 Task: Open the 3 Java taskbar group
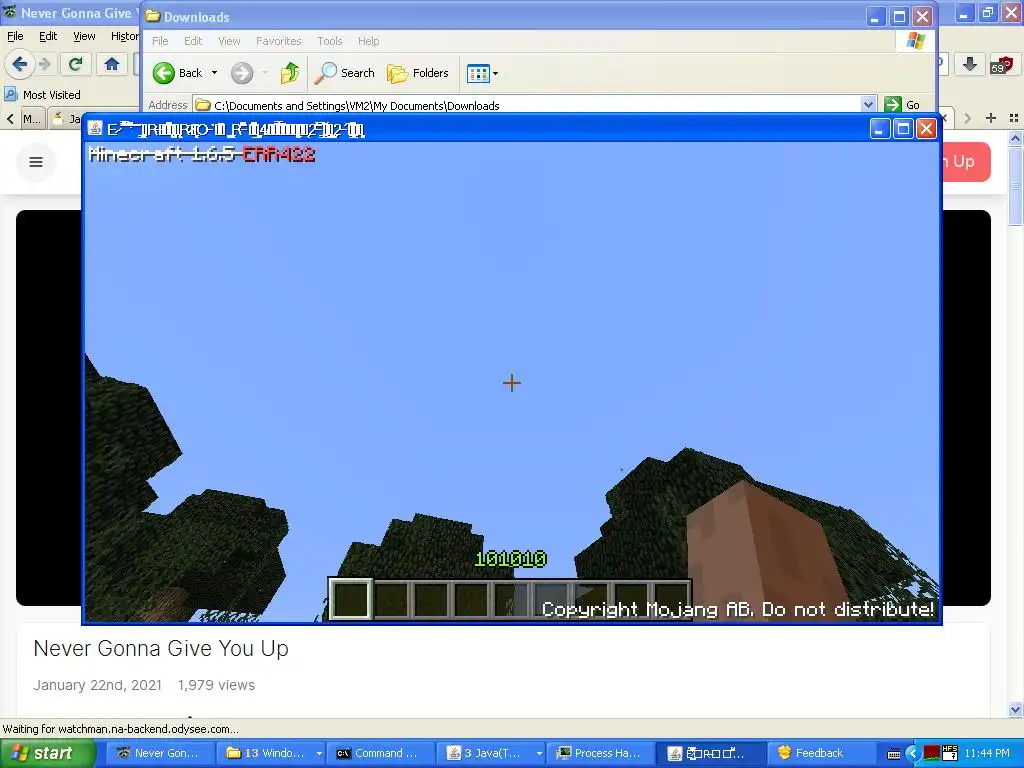tap(491, 753)
